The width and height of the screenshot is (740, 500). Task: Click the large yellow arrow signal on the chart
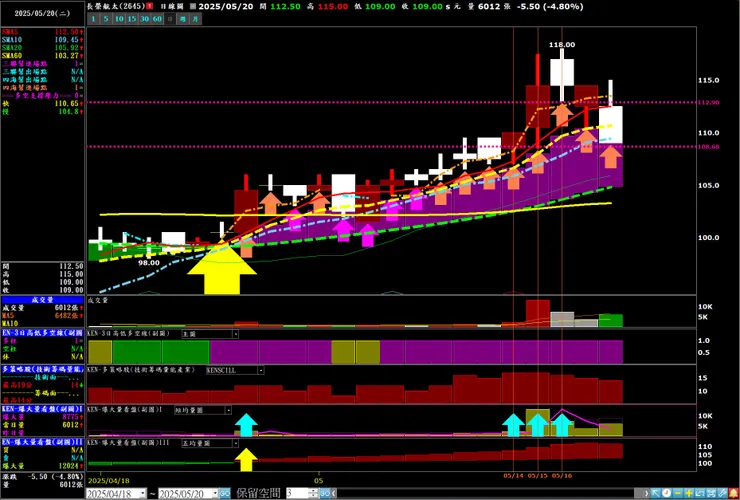221,268
